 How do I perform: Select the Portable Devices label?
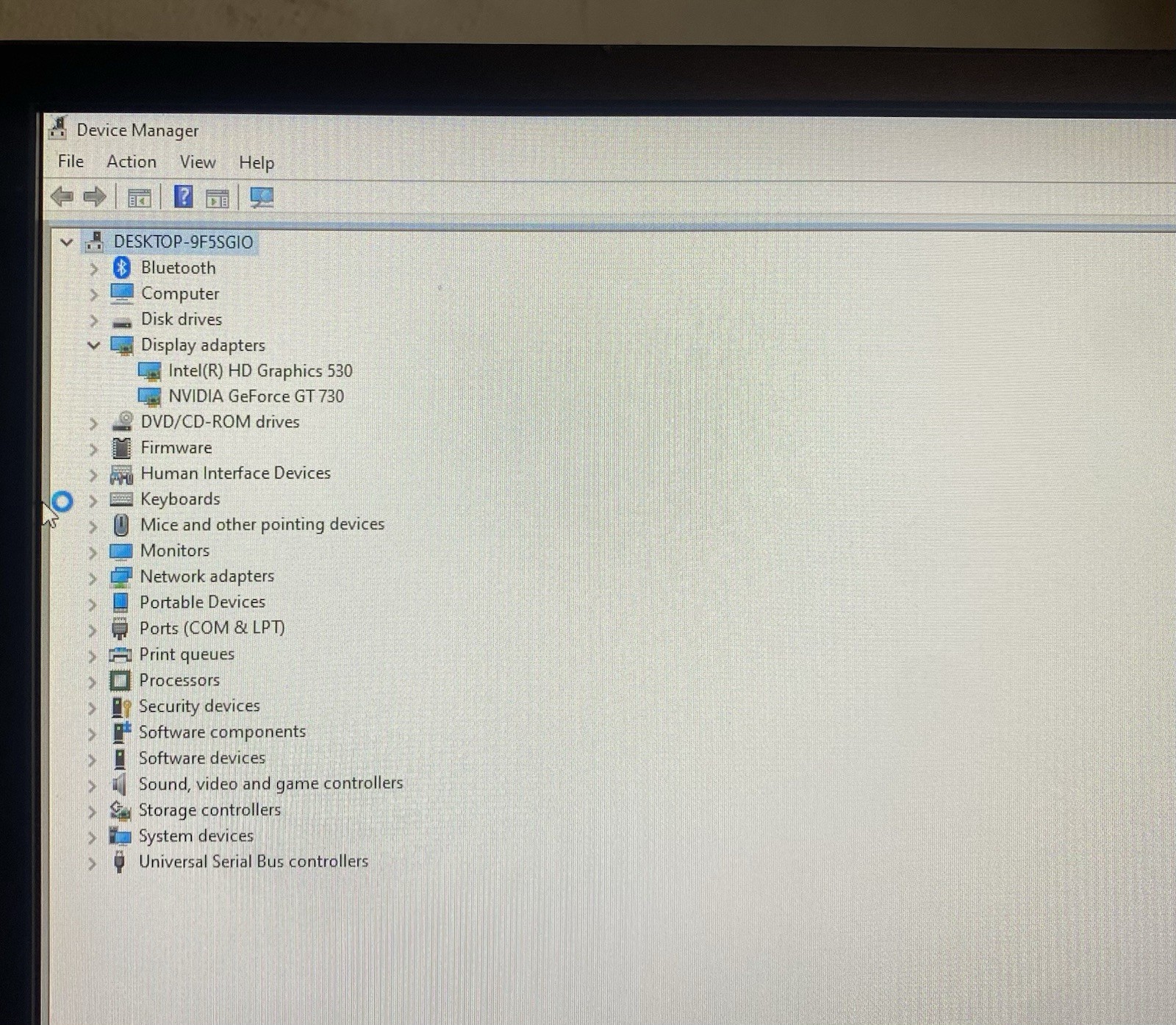click(x=202, y=602)
